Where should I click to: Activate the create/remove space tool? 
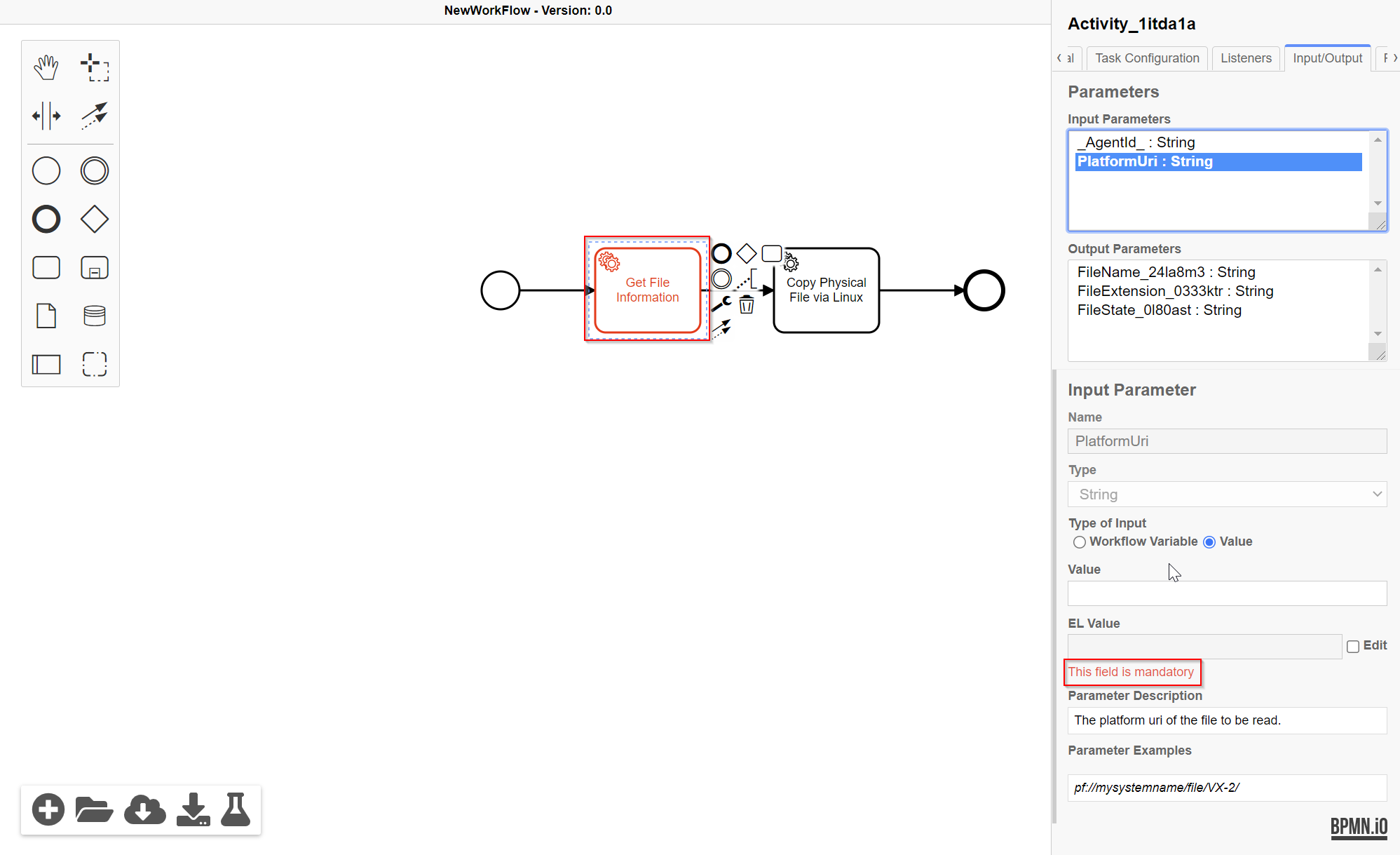(x=46, y=116)
